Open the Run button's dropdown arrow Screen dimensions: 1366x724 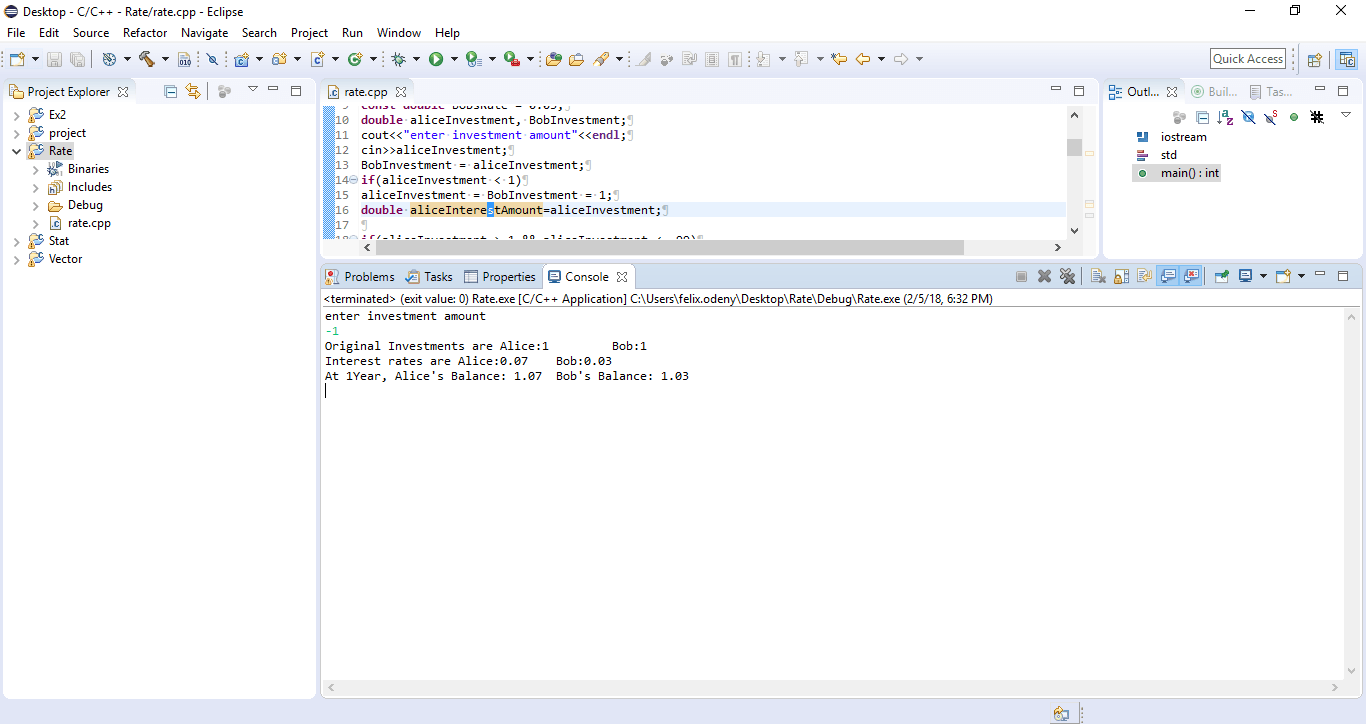coord(454,59)
